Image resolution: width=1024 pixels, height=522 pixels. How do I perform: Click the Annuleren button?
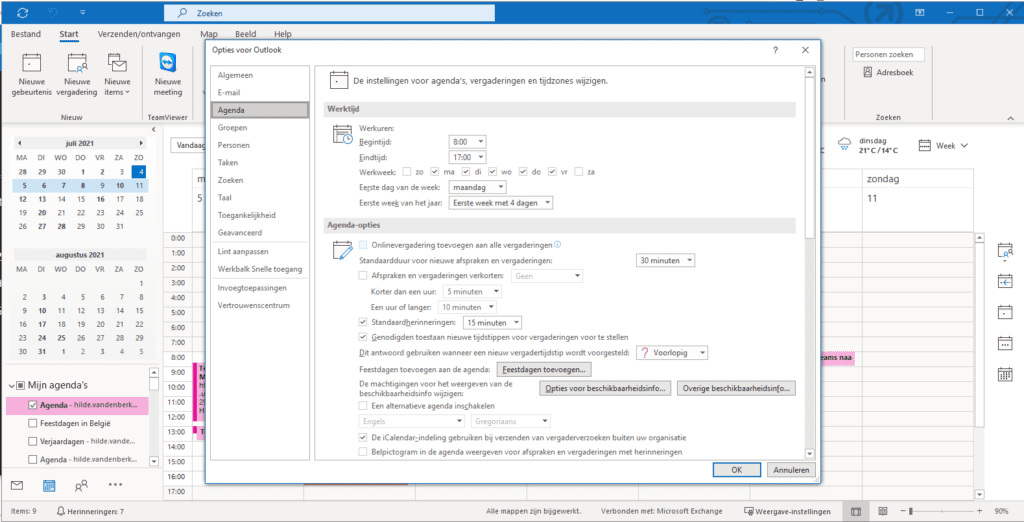coord(791,469)
